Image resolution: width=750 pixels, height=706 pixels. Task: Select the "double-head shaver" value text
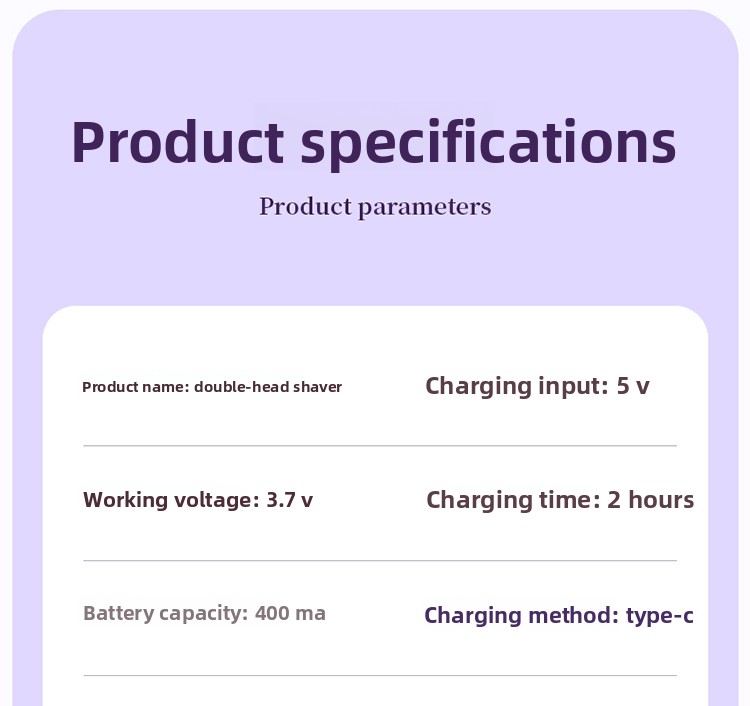click(x=268, y=387)
